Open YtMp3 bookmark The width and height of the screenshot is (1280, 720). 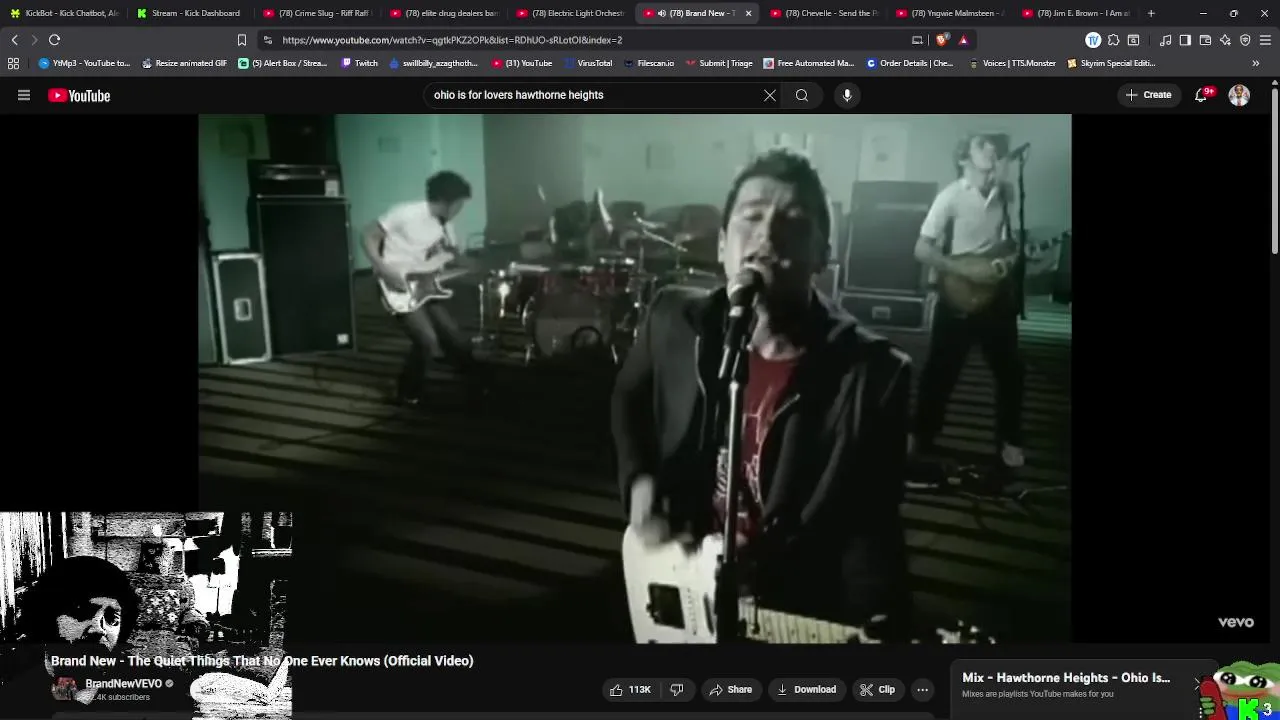pos(84,63)
